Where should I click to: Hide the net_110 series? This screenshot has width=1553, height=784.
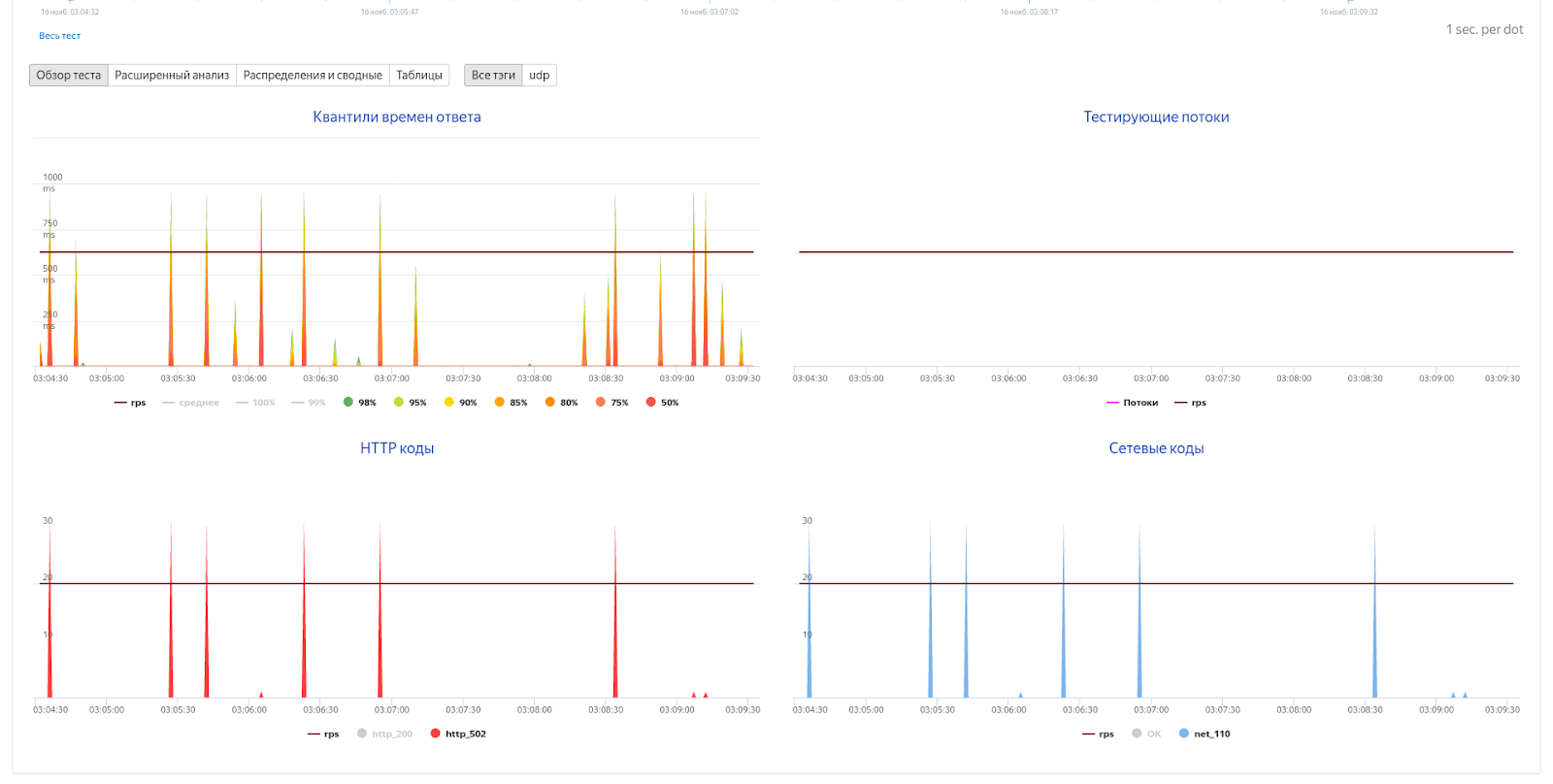[x=1205, y=735]
